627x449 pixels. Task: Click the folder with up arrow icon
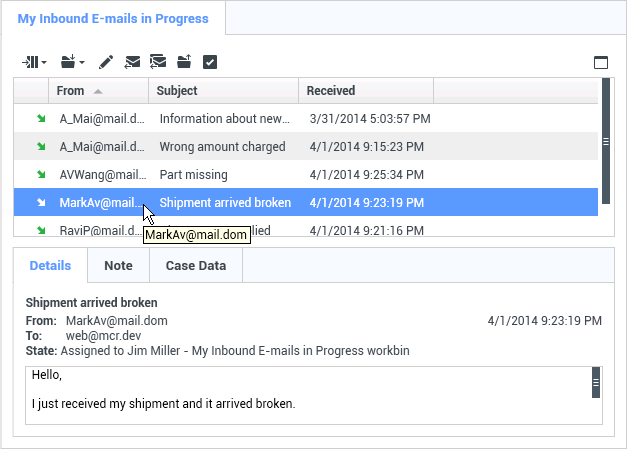pos(184,62)
